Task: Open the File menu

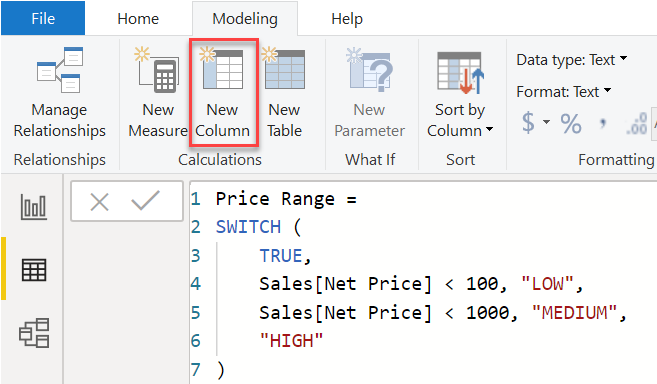Action: coord(43,18)
